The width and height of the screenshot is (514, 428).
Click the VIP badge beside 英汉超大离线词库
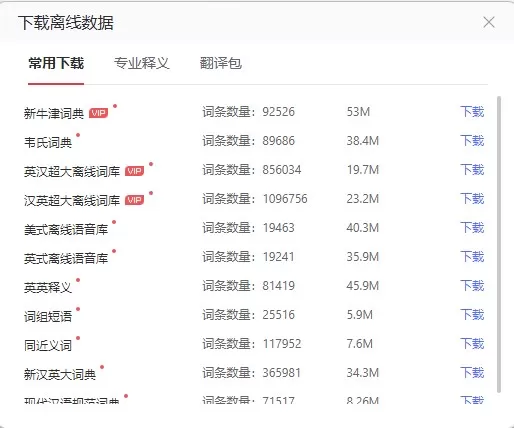click(134, 171)
